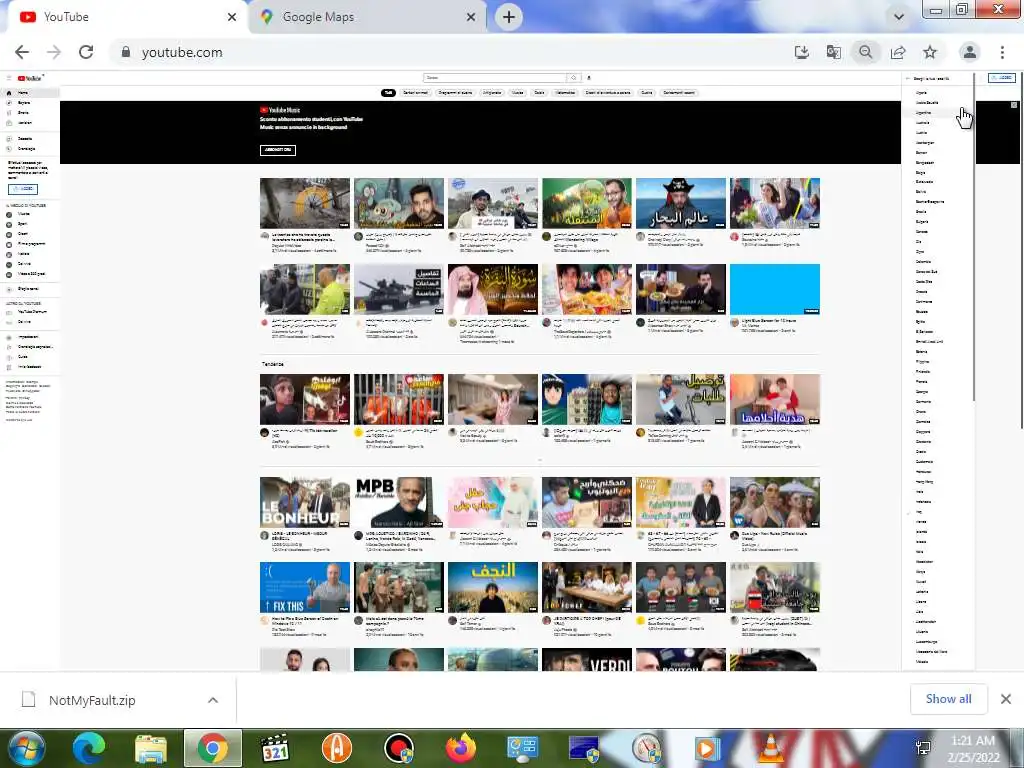
Task: Launch Firefox from the taskbar
Action: pos(461,748)
